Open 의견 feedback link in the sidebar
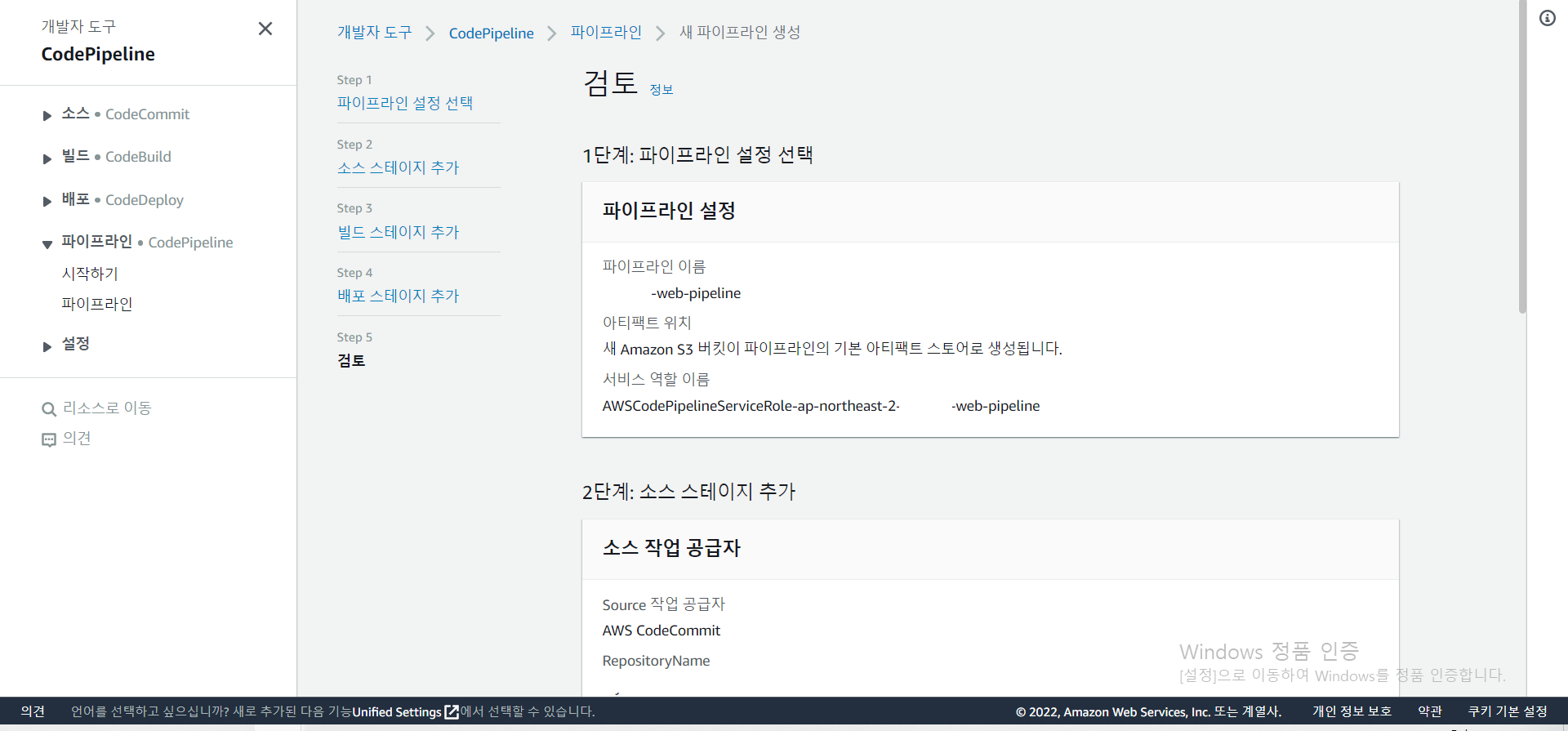Screen dimensions: 1568x731 point(77,439)
